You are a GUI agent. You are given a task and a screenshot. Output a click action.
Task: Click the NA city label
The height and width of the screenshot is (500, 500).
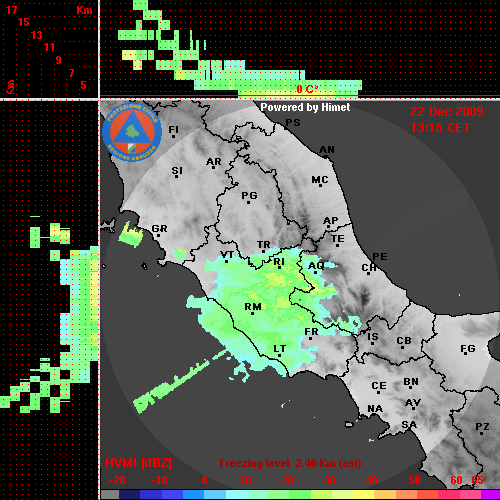(x=375, y=409)
